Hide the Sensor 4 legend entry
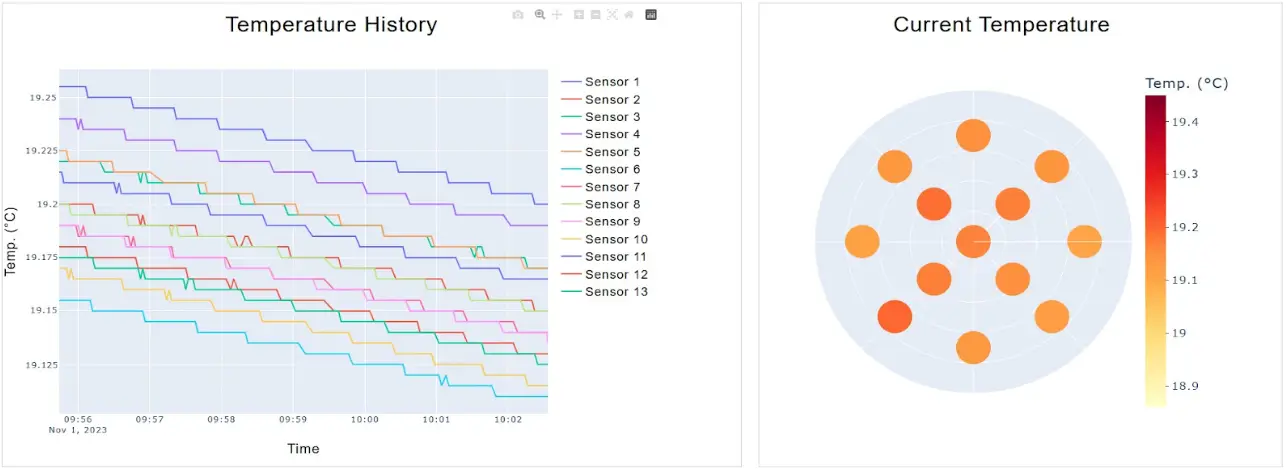 [612, 134]
